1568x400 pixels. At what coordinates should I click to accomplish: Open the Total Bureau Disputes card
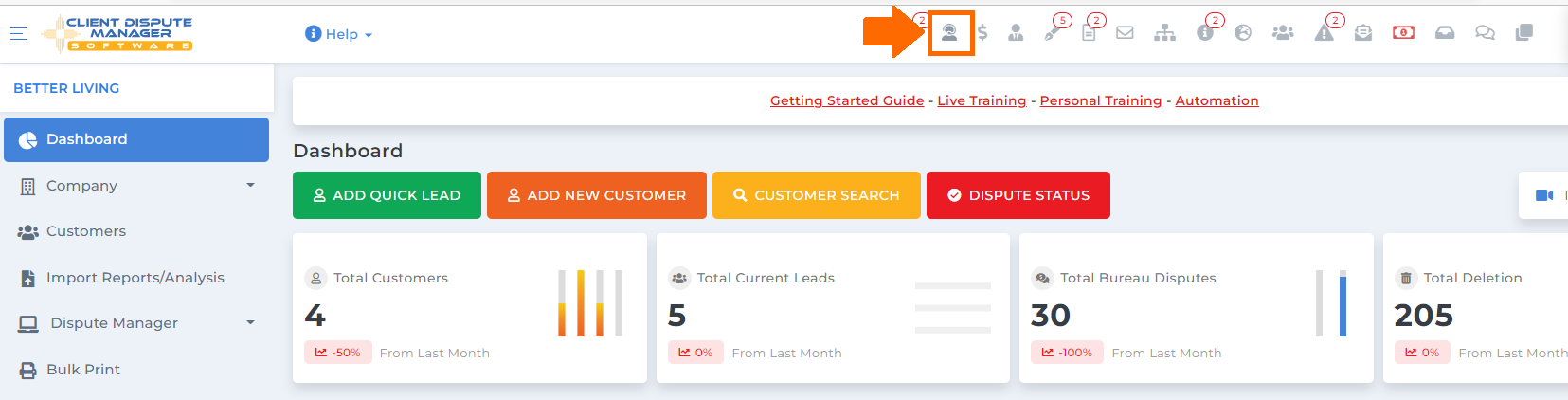(1197, 308)
